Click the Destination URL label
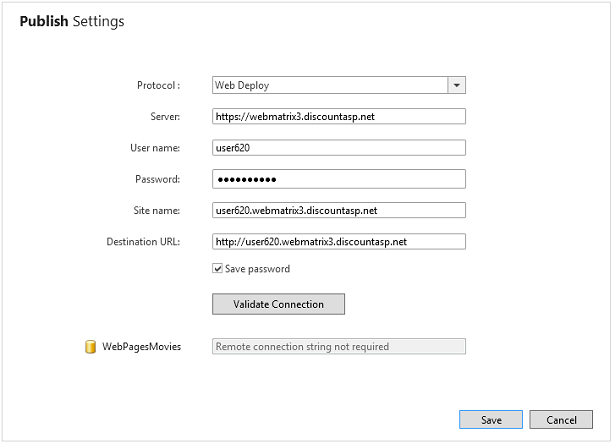Image resolution: width=615 pixels, height=444 pixels. (143, 241)
